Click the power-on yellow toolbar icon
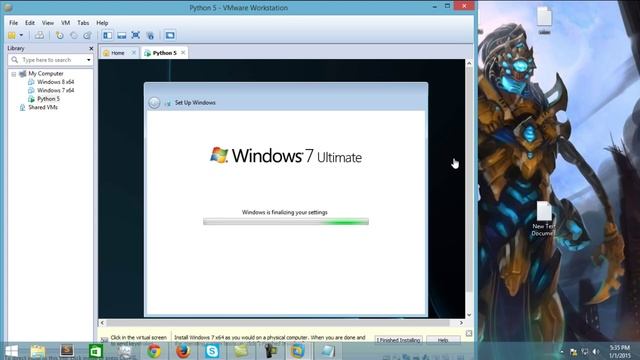This screenshot has width=640, height=360. coord(12,36)
